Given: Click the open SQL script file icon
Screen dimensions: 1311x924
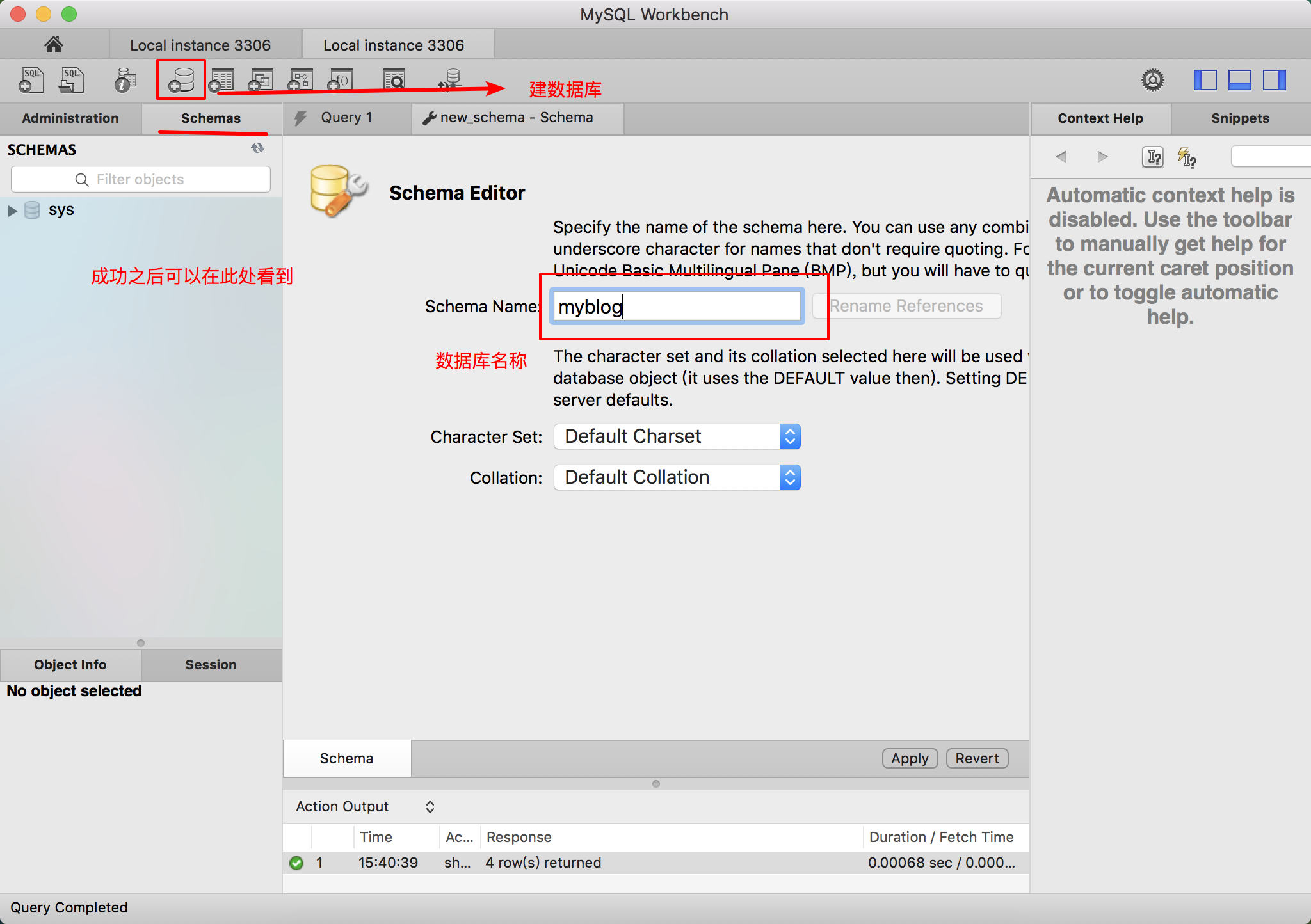Looking at the screenshot, I should (72, 80).
